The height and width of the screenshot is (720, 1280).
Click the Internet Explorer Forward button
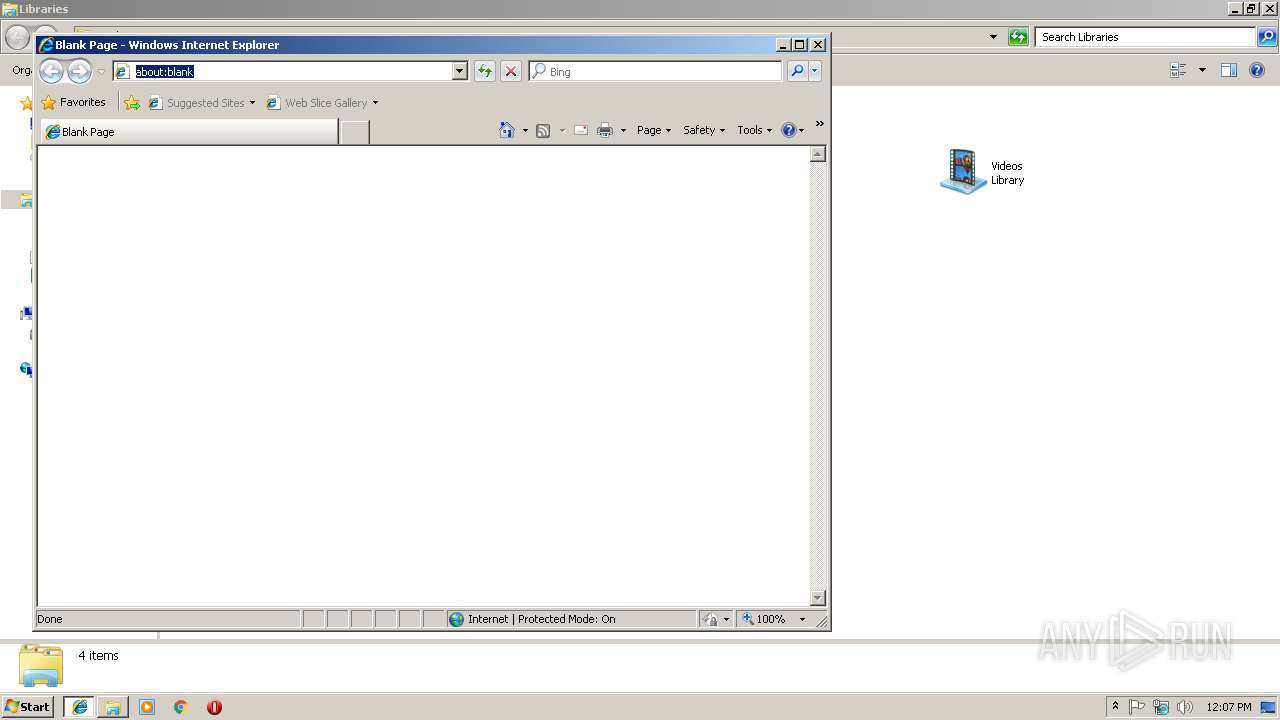pyautogui.click(x=79, y=71)
